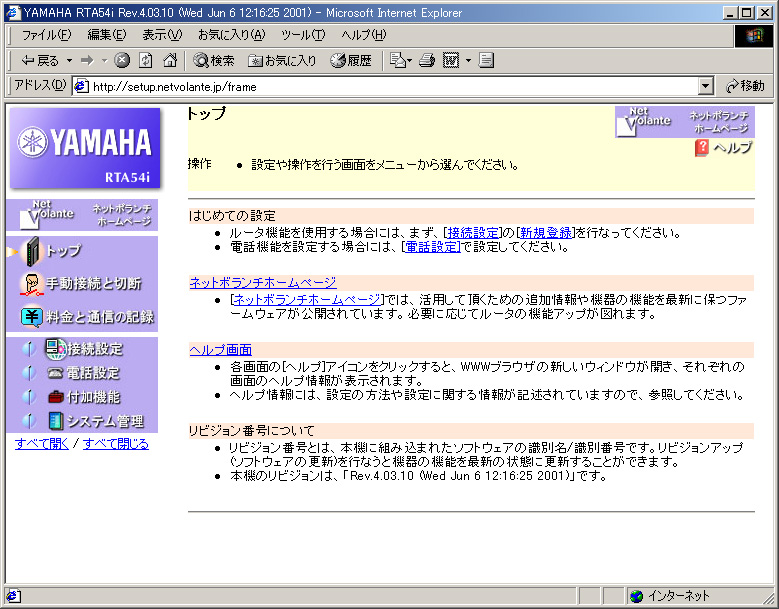Click the Refresh page toolbar icon

click(146, 60)
